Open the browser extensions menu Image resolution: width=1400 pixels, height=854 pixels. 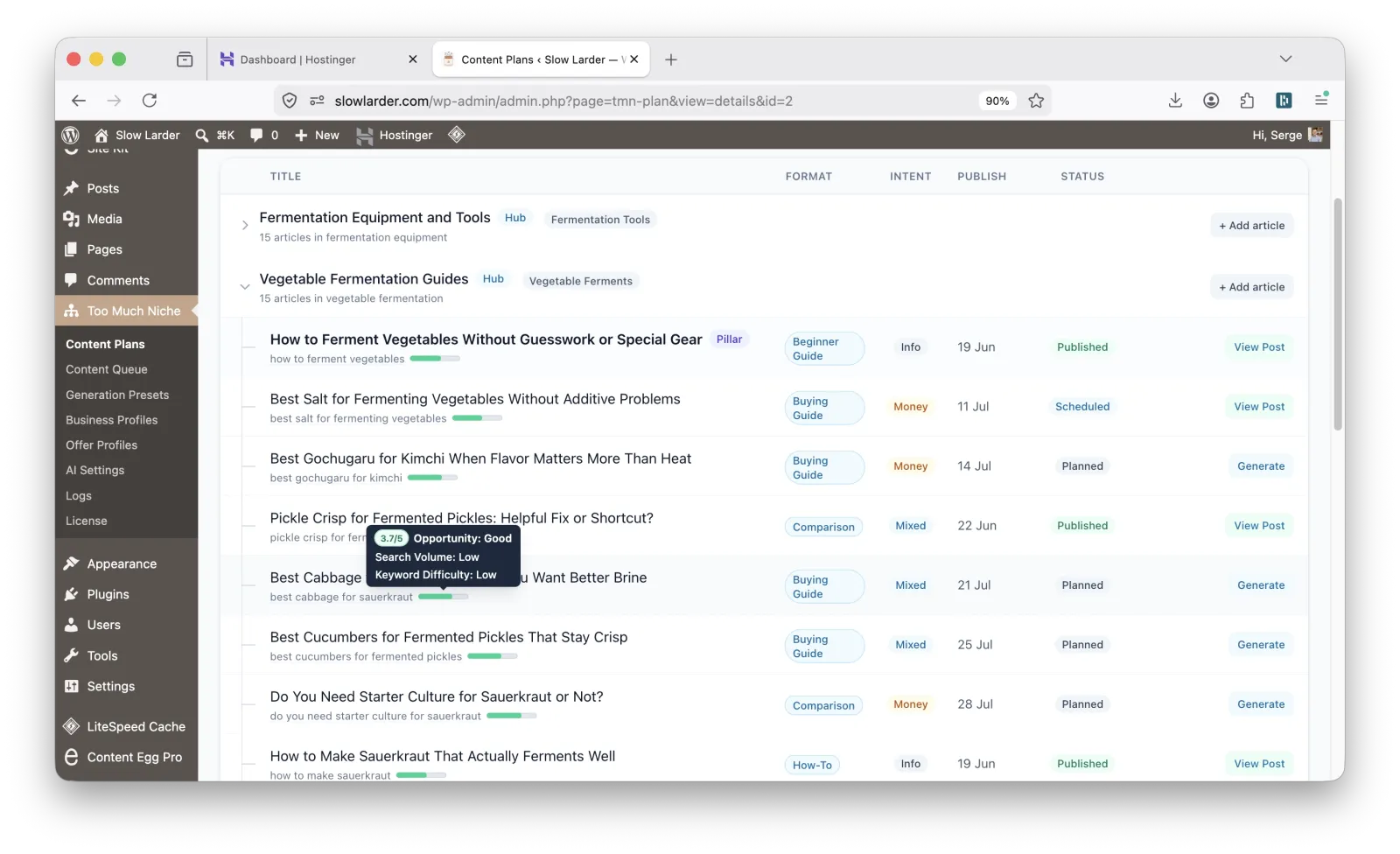click(x=1247, y=101)
